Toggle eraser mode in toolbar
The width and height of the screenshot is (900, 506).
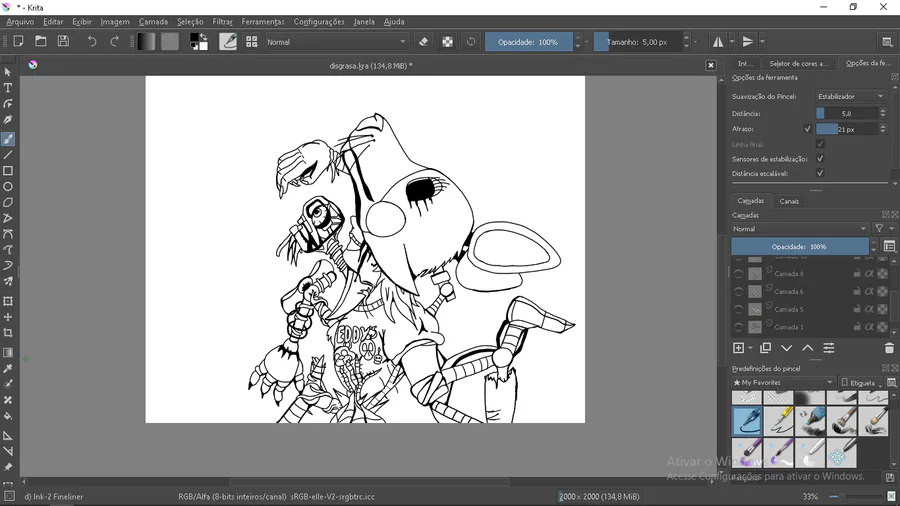coord(424,41)
